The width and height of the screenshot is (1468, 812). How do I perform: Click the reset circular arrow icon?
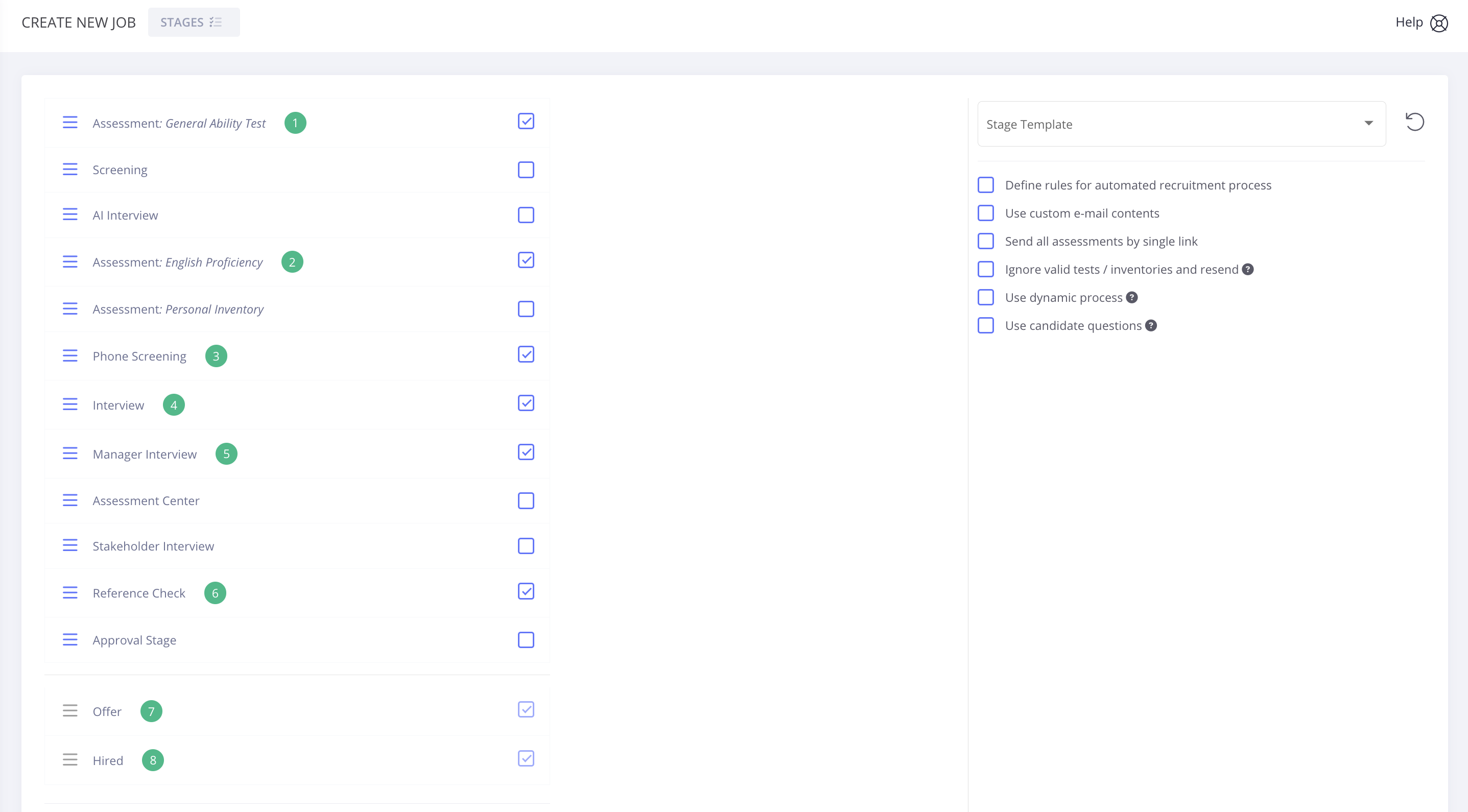click(x=1414, y=123)
